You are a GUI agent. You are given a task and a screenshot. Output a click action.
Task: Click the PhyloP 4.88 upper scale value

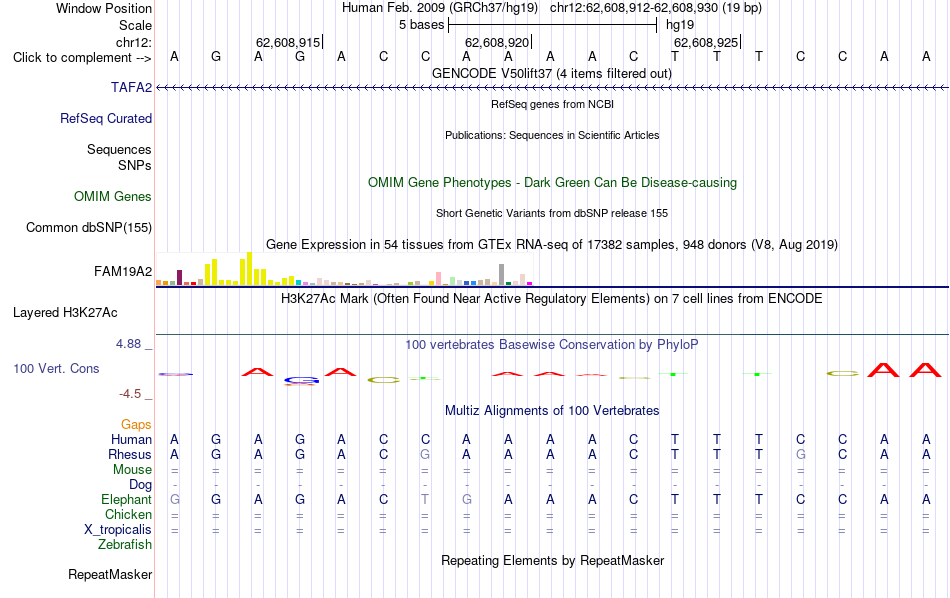pyautogui.click(x=128, y=344)
